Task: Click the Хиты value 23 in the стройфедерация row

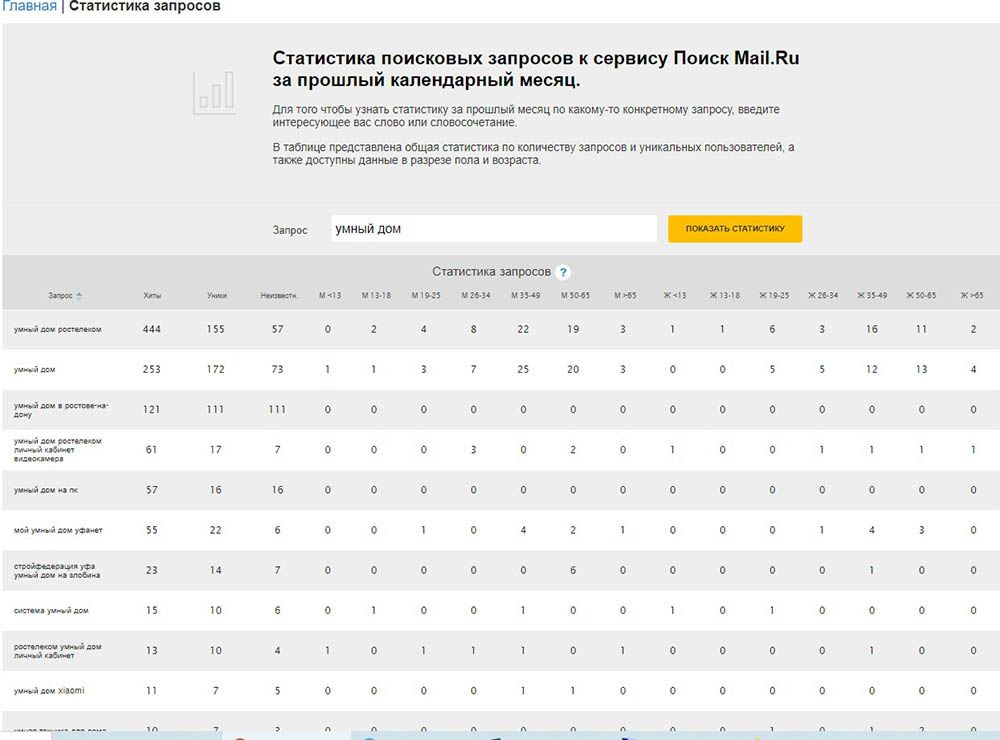Action: pos(152,570)
